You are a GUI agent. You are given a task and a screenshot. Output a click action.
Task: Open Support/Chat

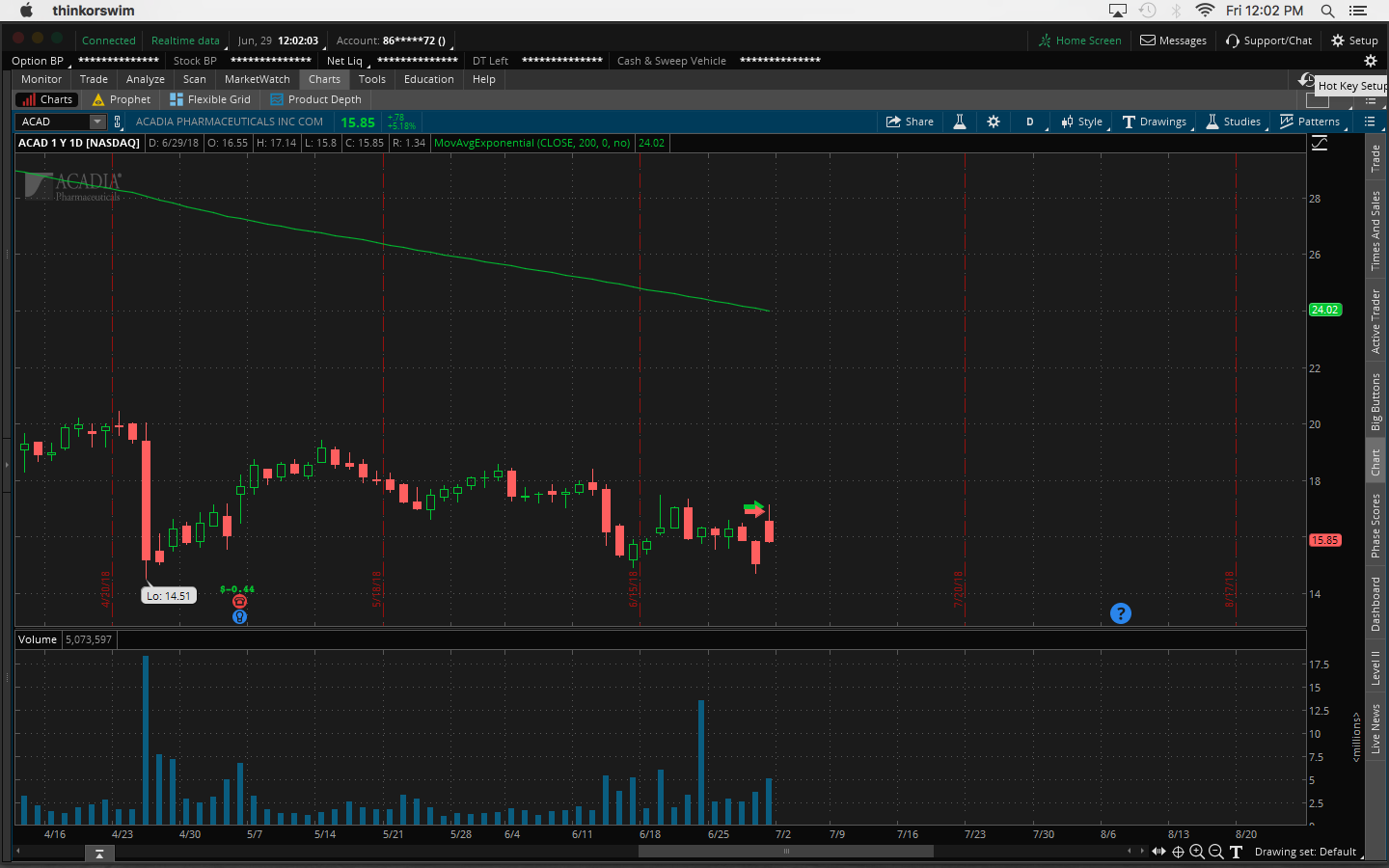coord(1268,41)
